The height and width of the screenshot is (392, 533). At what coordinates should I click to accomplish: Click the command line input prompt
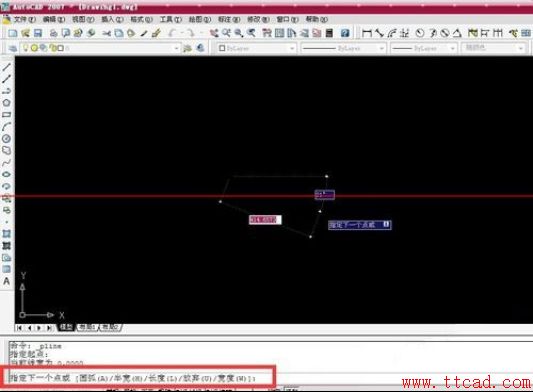coord(138,378)
